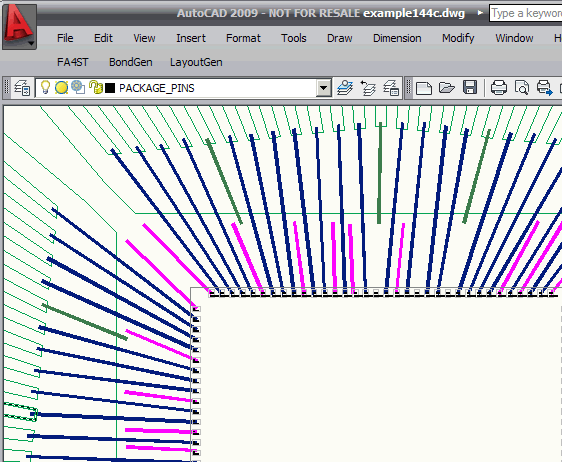562x462 pixels.
Task: Open the Format menu
Action: tap(243, 38)
